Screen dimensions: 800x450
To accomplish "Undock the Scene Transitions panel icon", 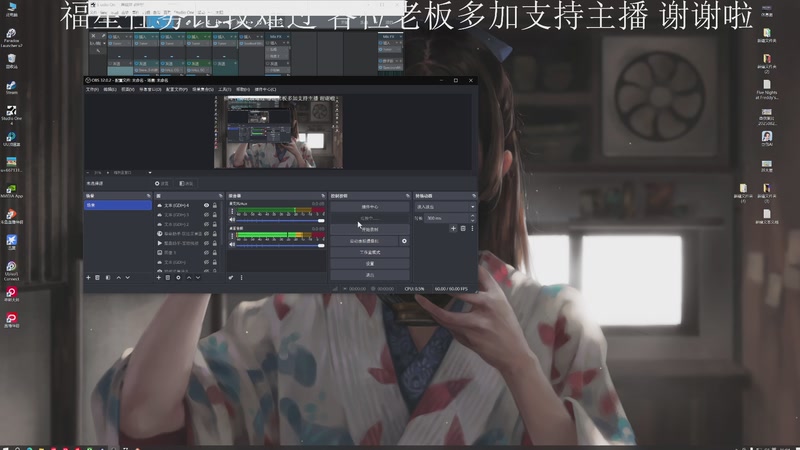I will [473, 196].
